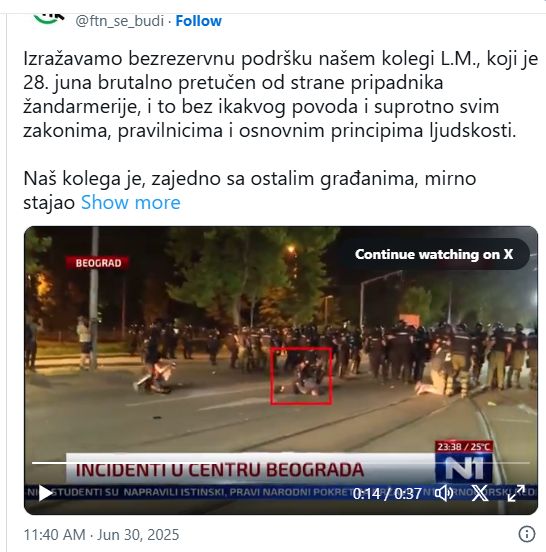
Task: Click the BEOGRAD location label in the video
Action: click(x=98, y=263)
